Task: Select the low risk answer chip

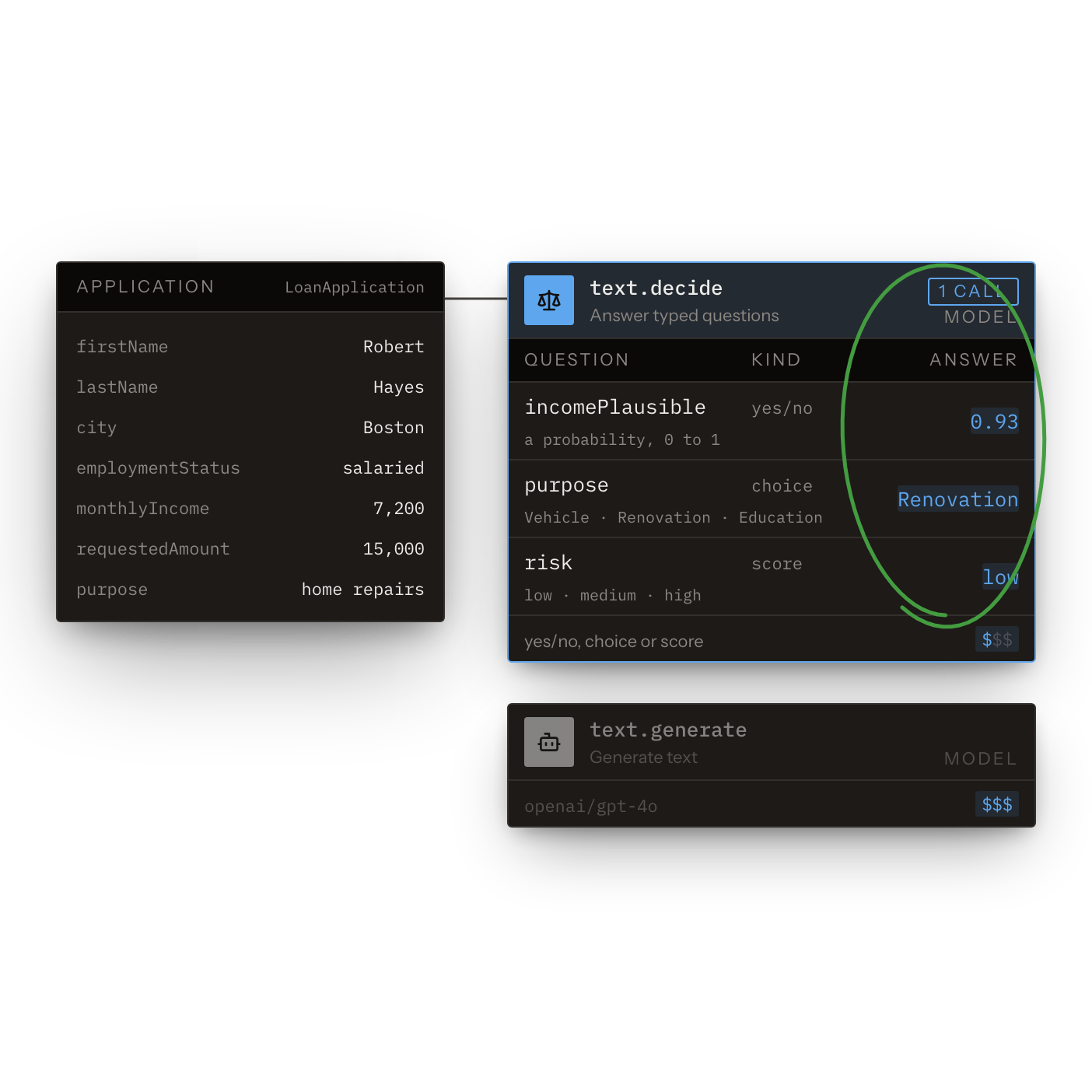Action: (x=1000, y=577)
